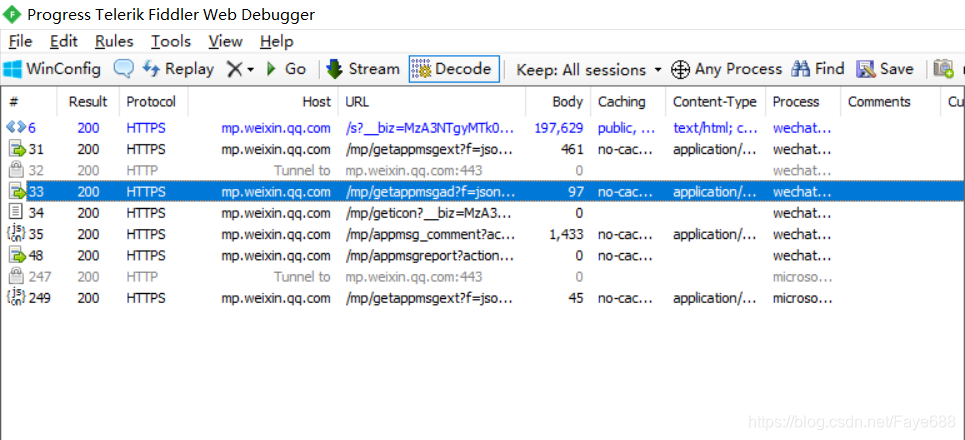Click the comment speech bubble icon
The width and height of the screenshot is (965, 440).
pyautogui.click(x=123, y=69)
